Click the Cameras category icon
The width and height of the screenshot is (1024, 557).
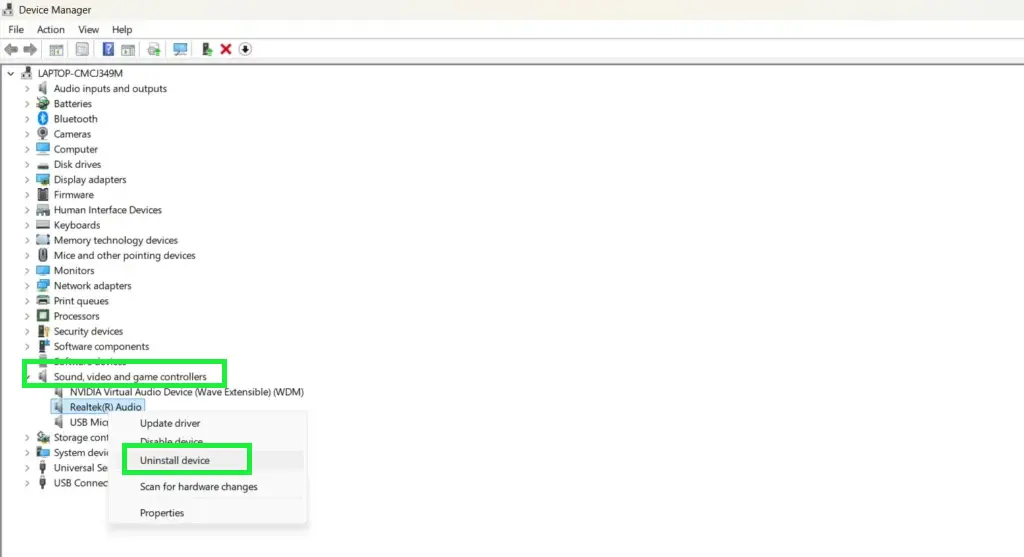click(x=42, y=134)
